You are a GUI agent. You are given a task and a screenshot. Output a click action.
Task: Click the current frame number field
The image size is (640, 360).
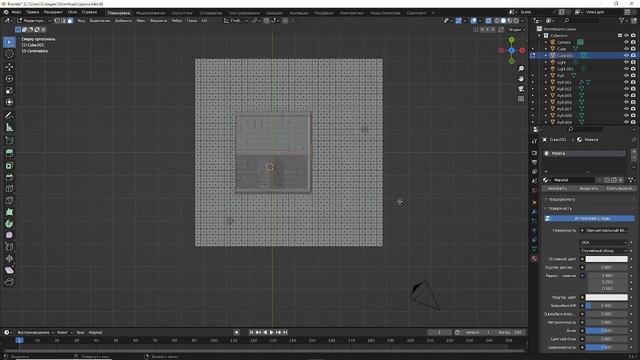440,333
